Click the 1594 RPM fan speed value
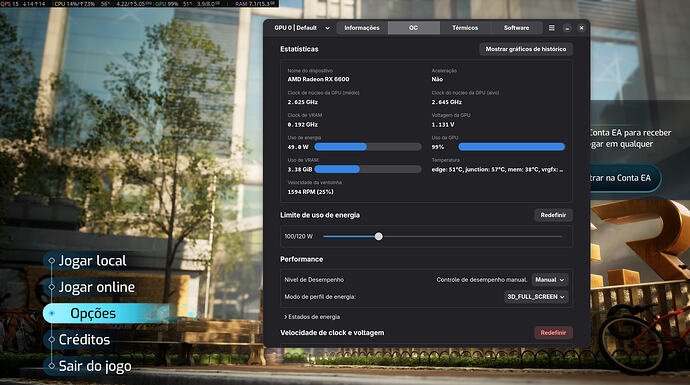 click(x=310, y=192)
